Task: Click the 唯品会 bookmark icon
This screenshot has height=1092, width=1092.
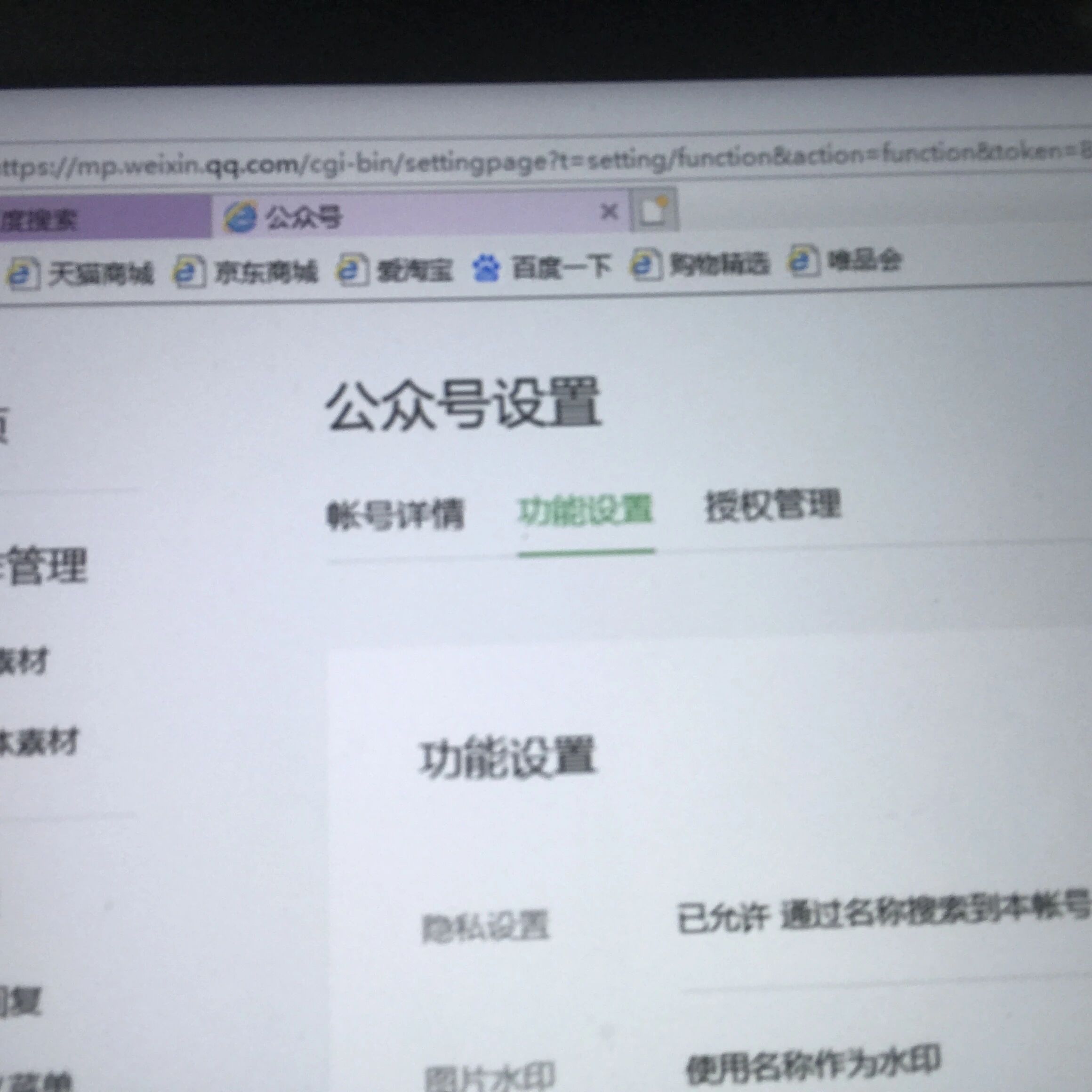Action: (803, 261)
